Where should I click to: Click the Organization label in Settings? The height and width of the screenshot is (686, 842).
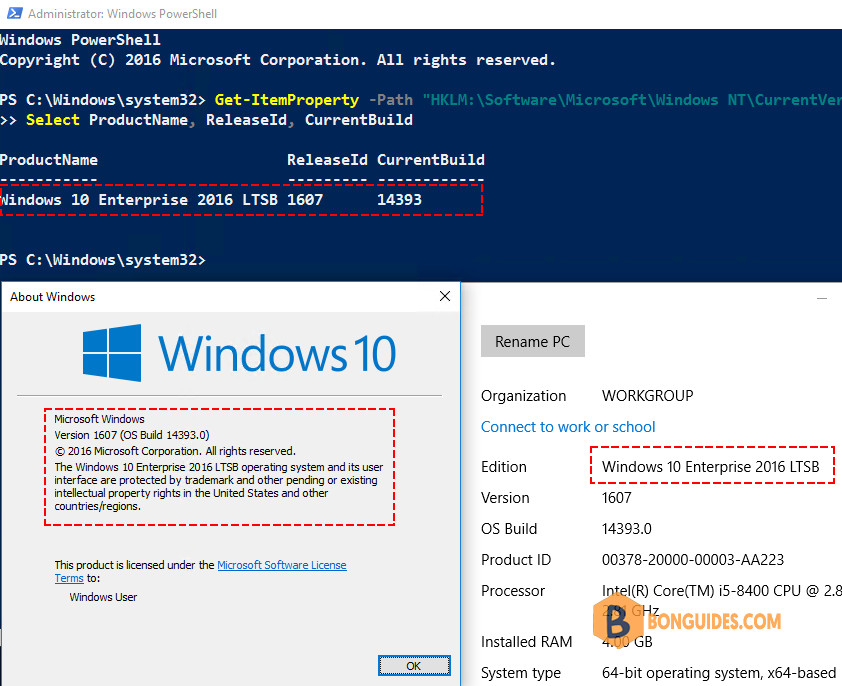click(x=524, y=396)
